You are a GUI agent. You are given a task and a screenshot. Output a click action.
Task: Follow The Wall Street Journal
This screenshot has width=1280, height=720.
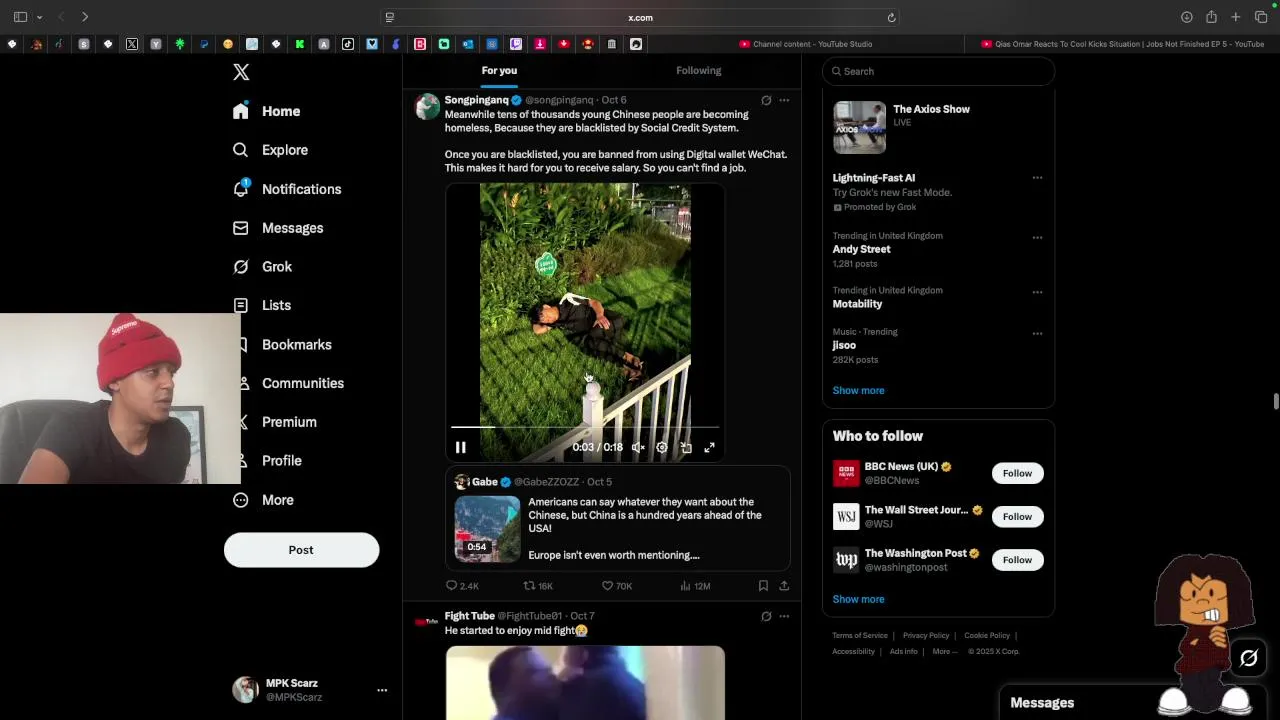(x=1017, y=516)
